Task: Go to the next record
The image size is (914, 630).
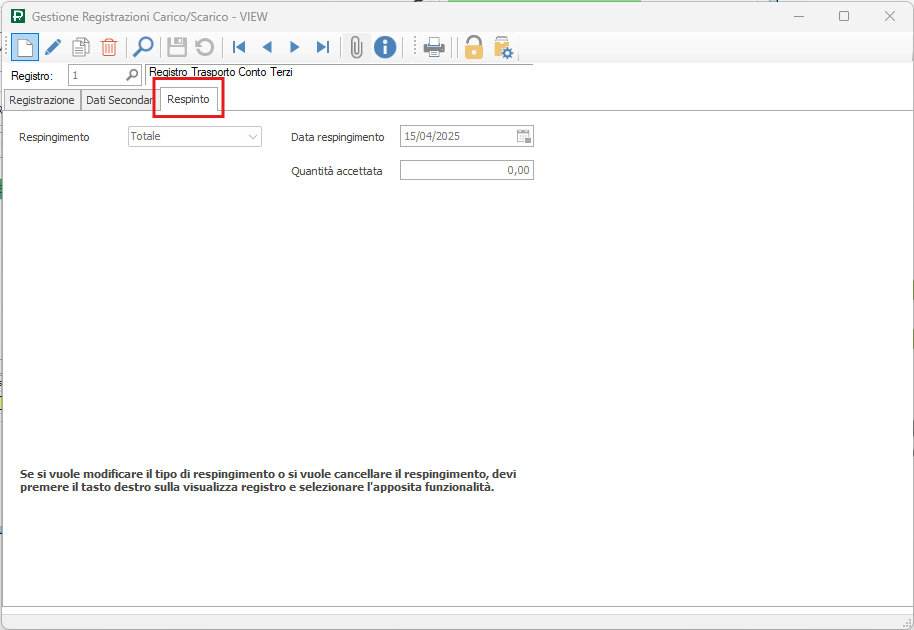Action: coord(295,47)
